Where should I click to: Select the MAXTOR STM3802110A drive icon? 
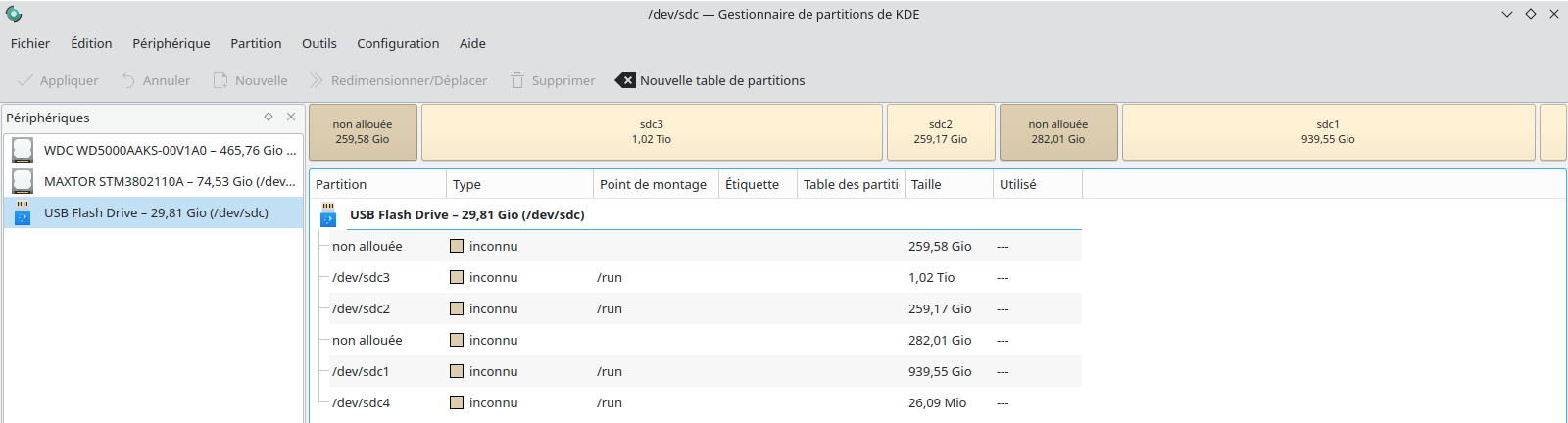tap(23, 181)
